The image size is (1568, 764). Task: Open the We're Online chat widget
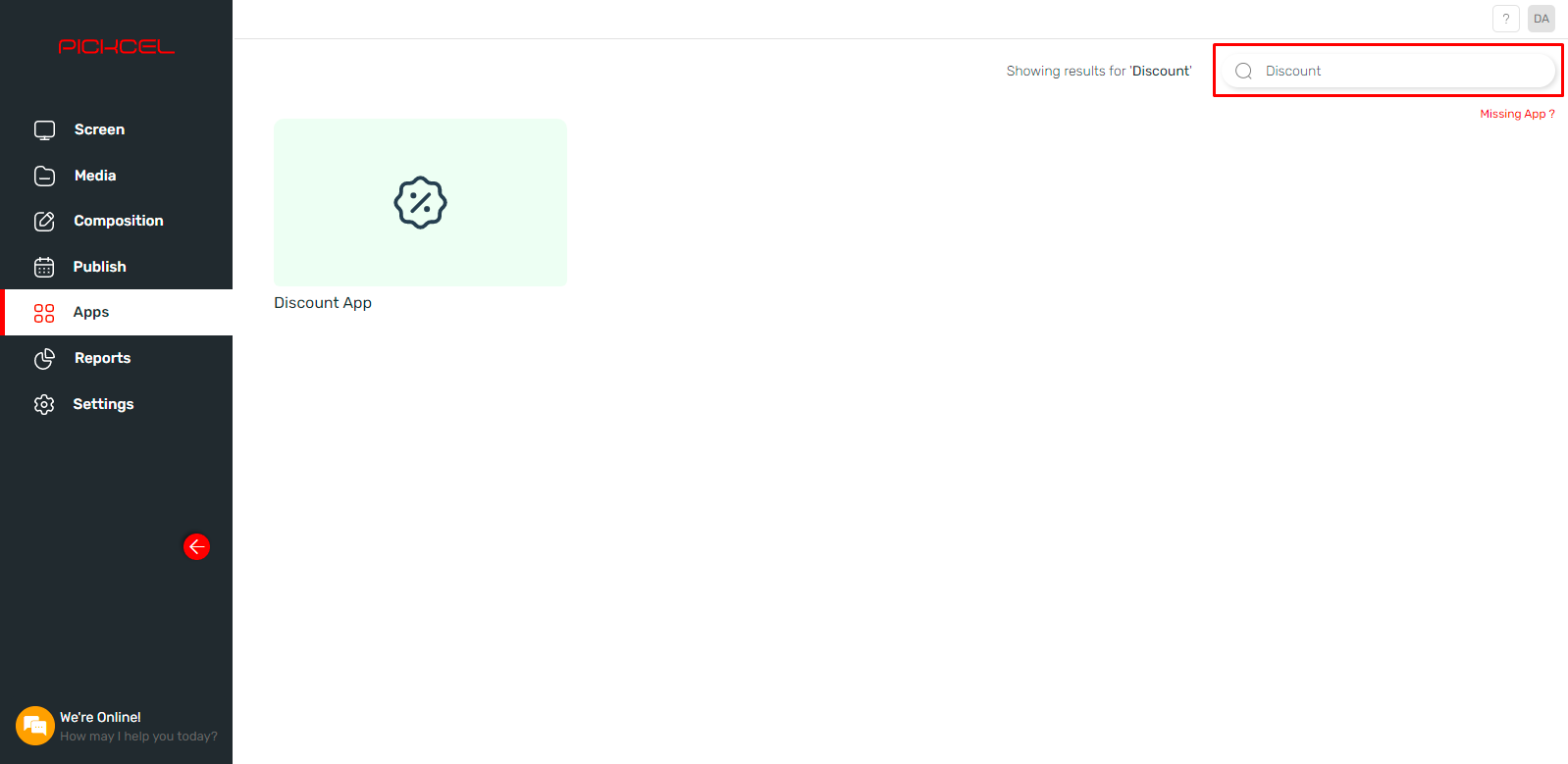click(x=117, y=726)
